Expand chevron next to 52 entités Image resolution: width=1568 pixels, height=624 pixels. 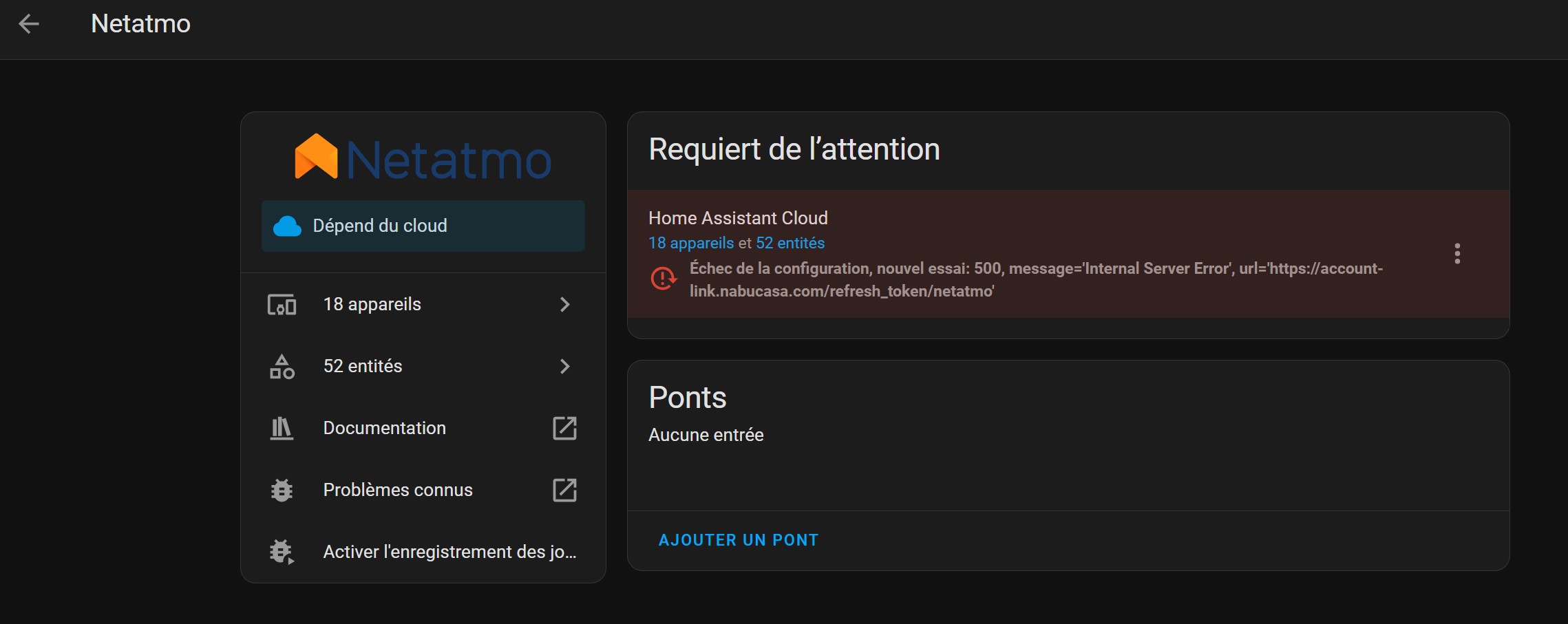(x=564, y=366)
